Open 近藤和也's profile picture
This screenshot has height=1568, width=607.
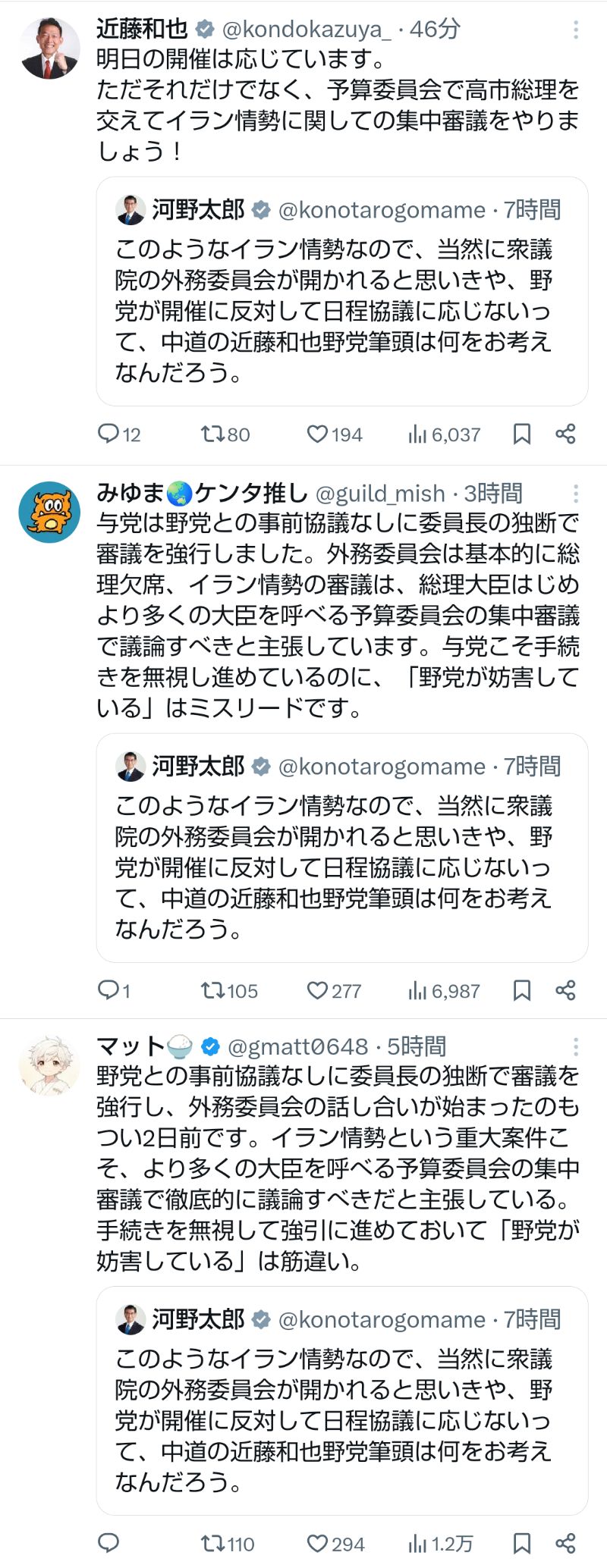(x=49, y=49)
